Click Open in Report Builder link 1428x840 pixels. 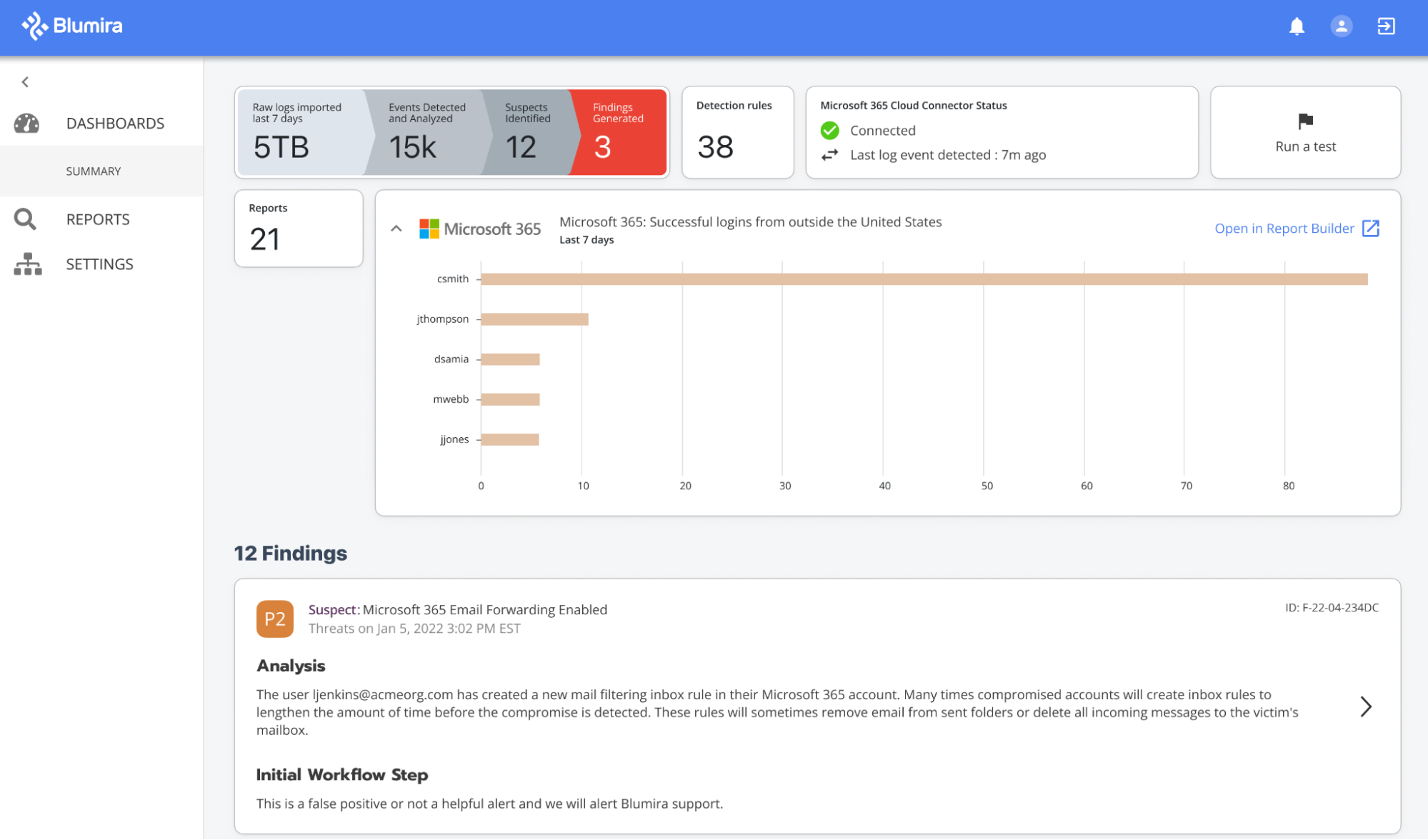click(x=1284, y=229)
